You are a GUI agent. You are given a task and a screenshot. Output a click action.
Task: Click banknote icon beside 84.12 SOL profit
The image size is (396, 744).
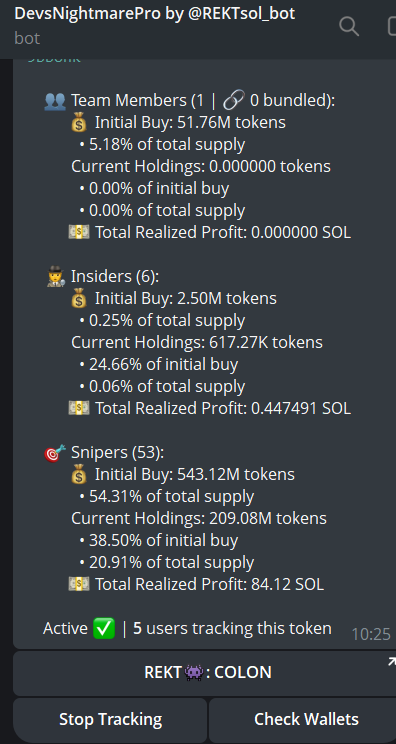pos(79,584)
